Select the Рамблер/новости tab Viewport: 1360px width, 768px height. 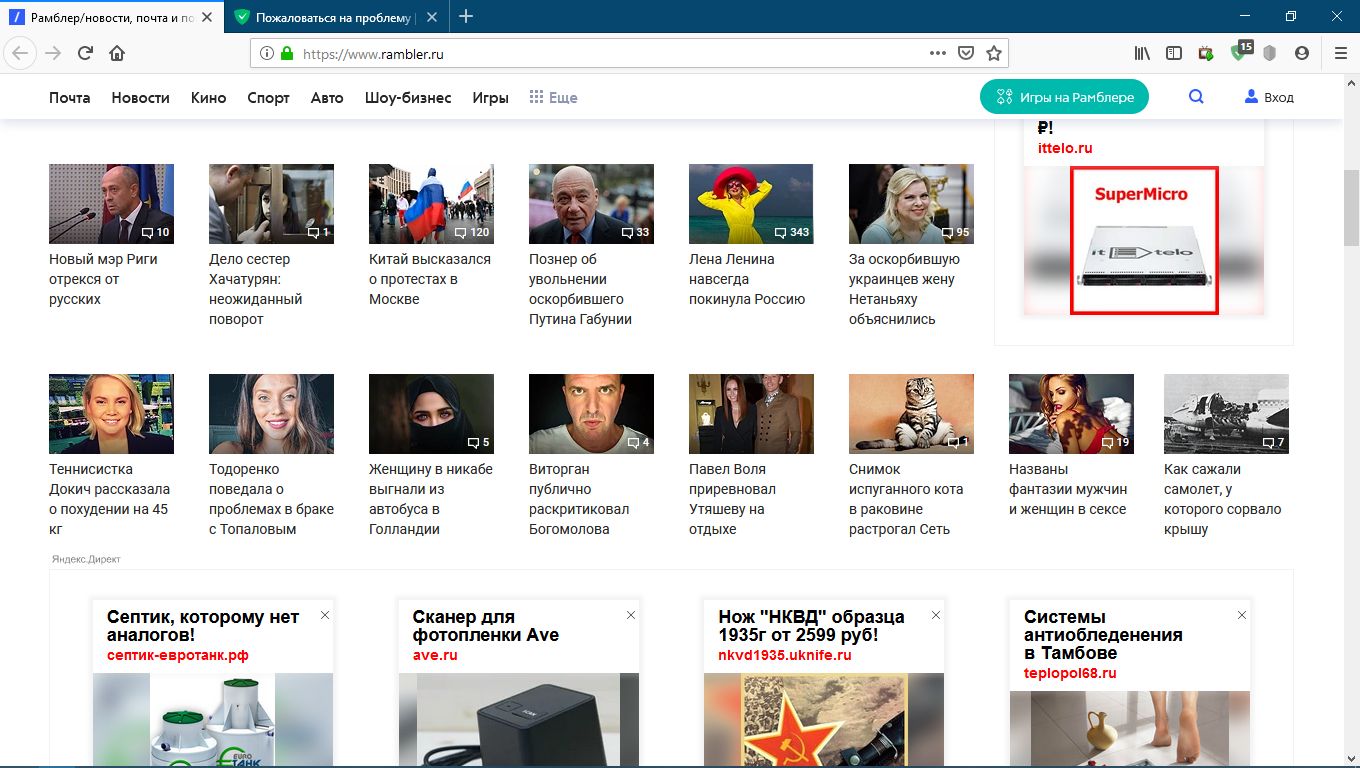(x=112, y=17)
